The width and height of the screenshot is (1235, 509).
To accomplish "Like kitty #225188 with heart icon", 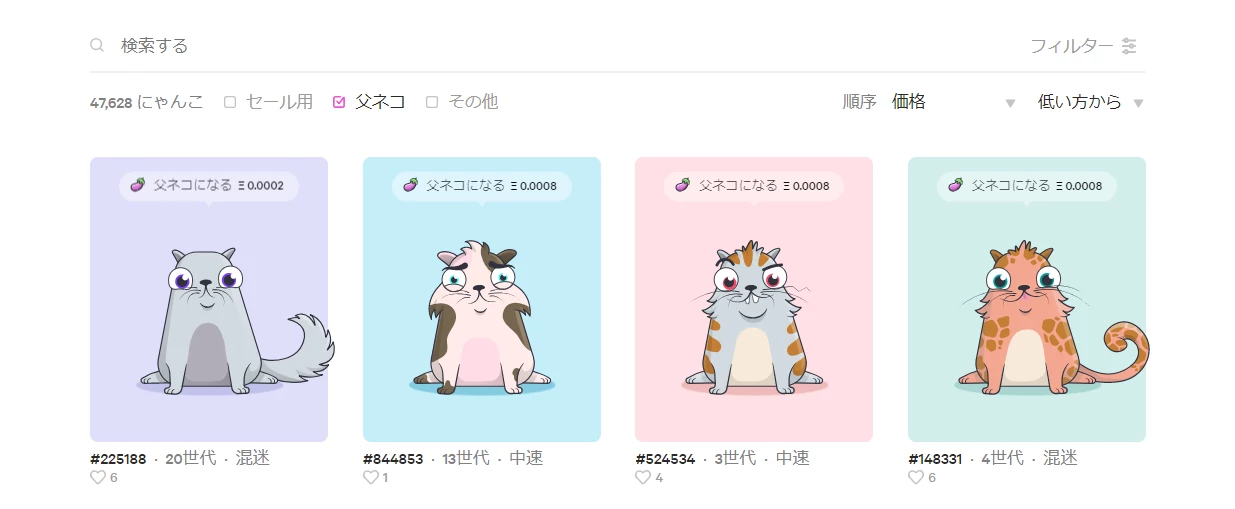I will click(x=98, y=478).
